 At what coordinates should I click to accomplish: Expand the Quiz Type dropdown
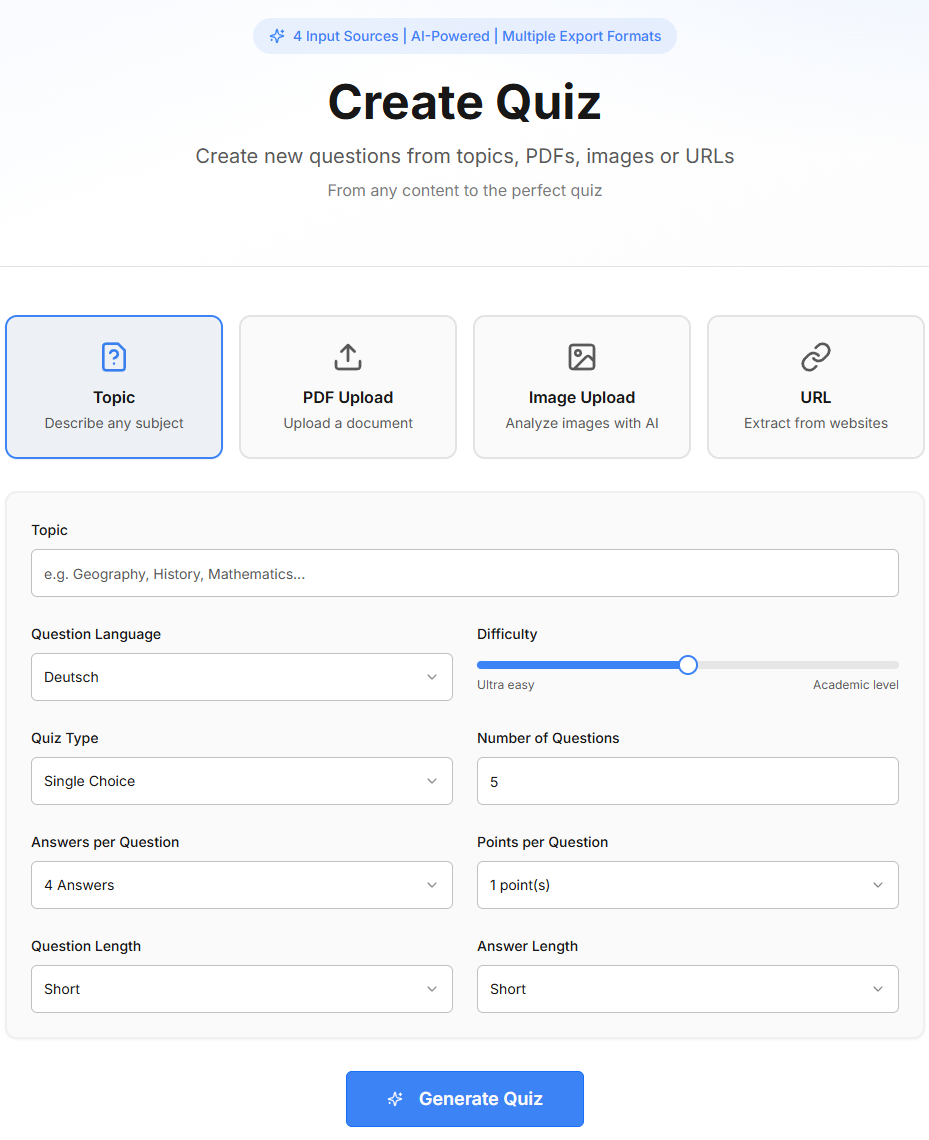tap(241, 781)
